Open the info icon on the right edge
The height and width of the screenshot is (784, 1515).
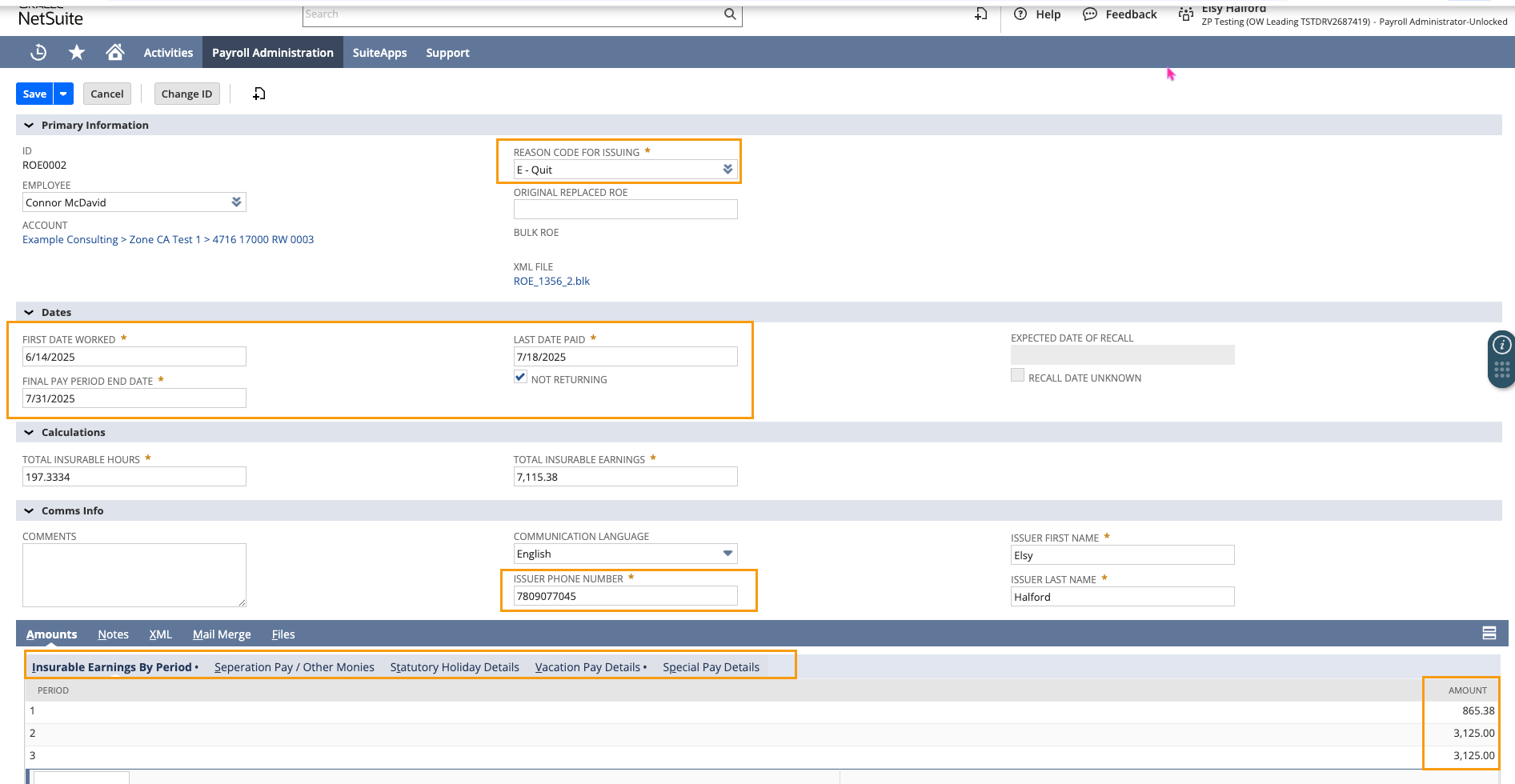pos(1502,345)
